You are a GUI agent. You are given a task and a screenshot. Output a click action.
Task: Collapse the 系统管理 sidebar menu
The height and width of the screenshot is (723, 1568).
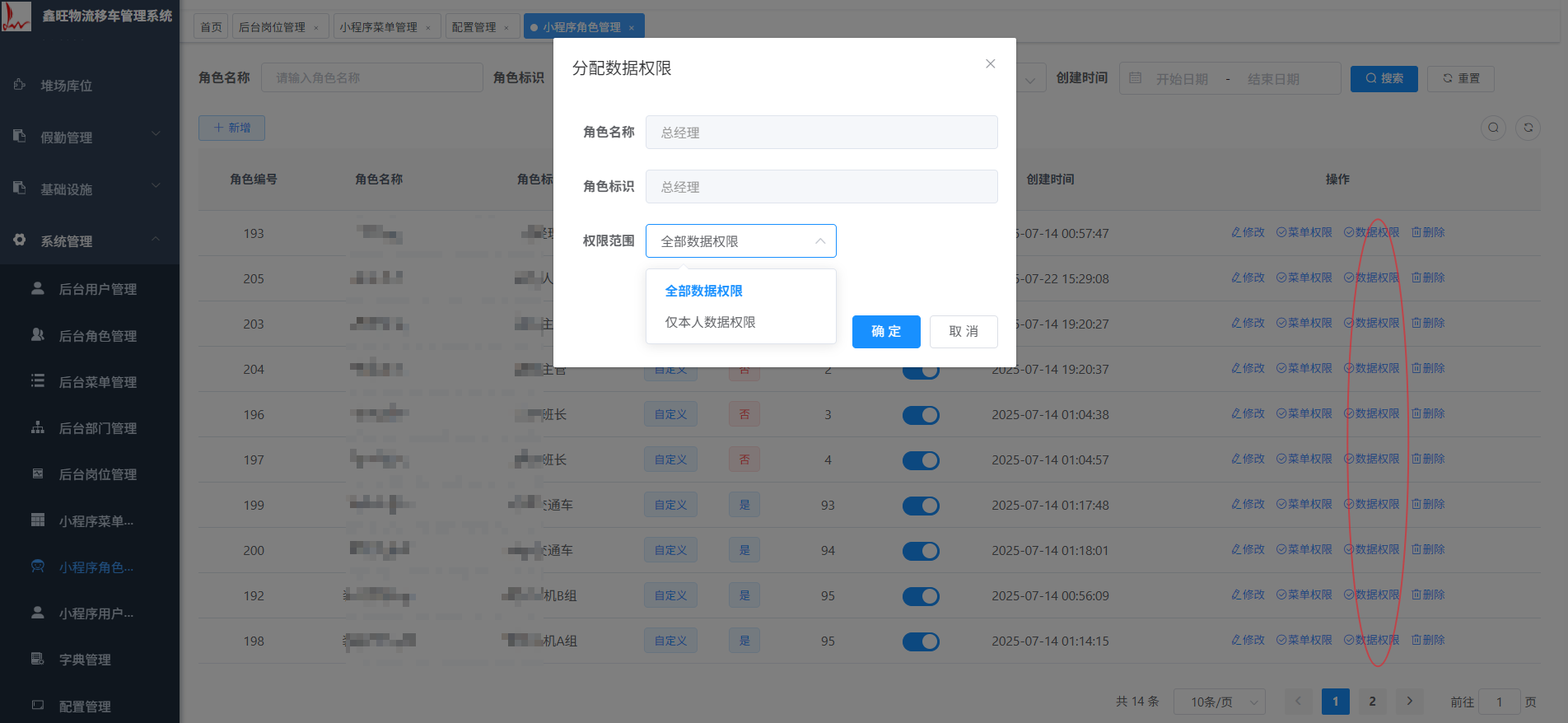point(90,241)
